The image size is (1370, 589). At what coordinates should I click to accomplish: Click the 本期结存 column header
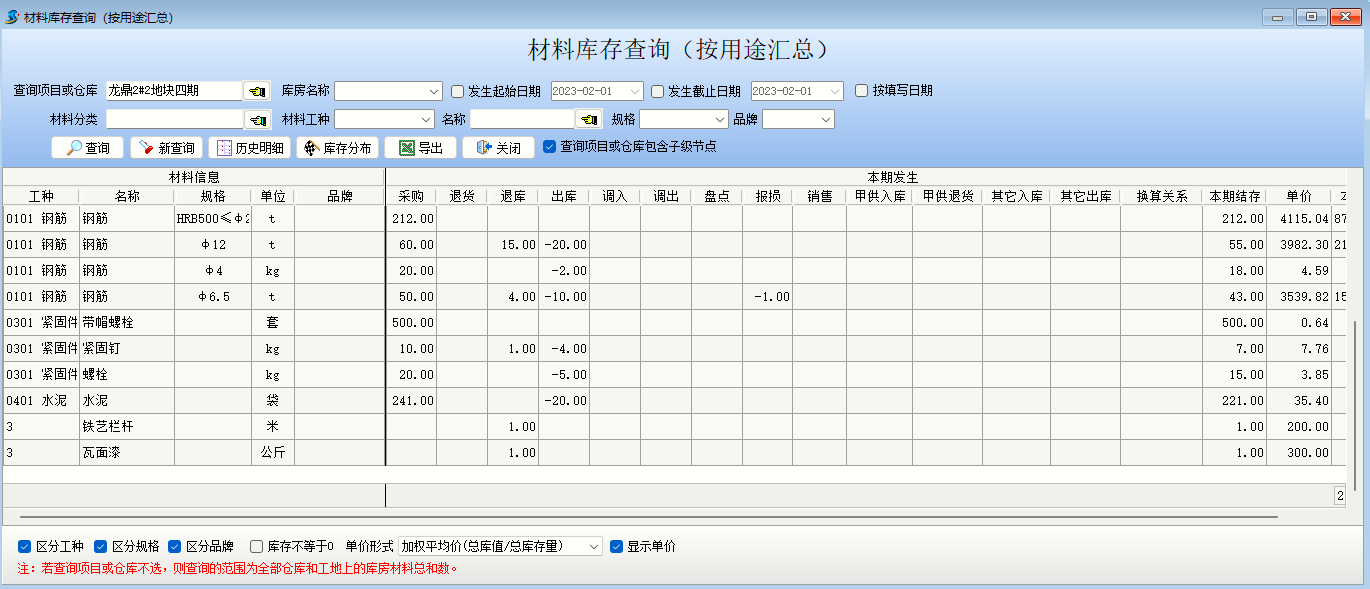1234,196
